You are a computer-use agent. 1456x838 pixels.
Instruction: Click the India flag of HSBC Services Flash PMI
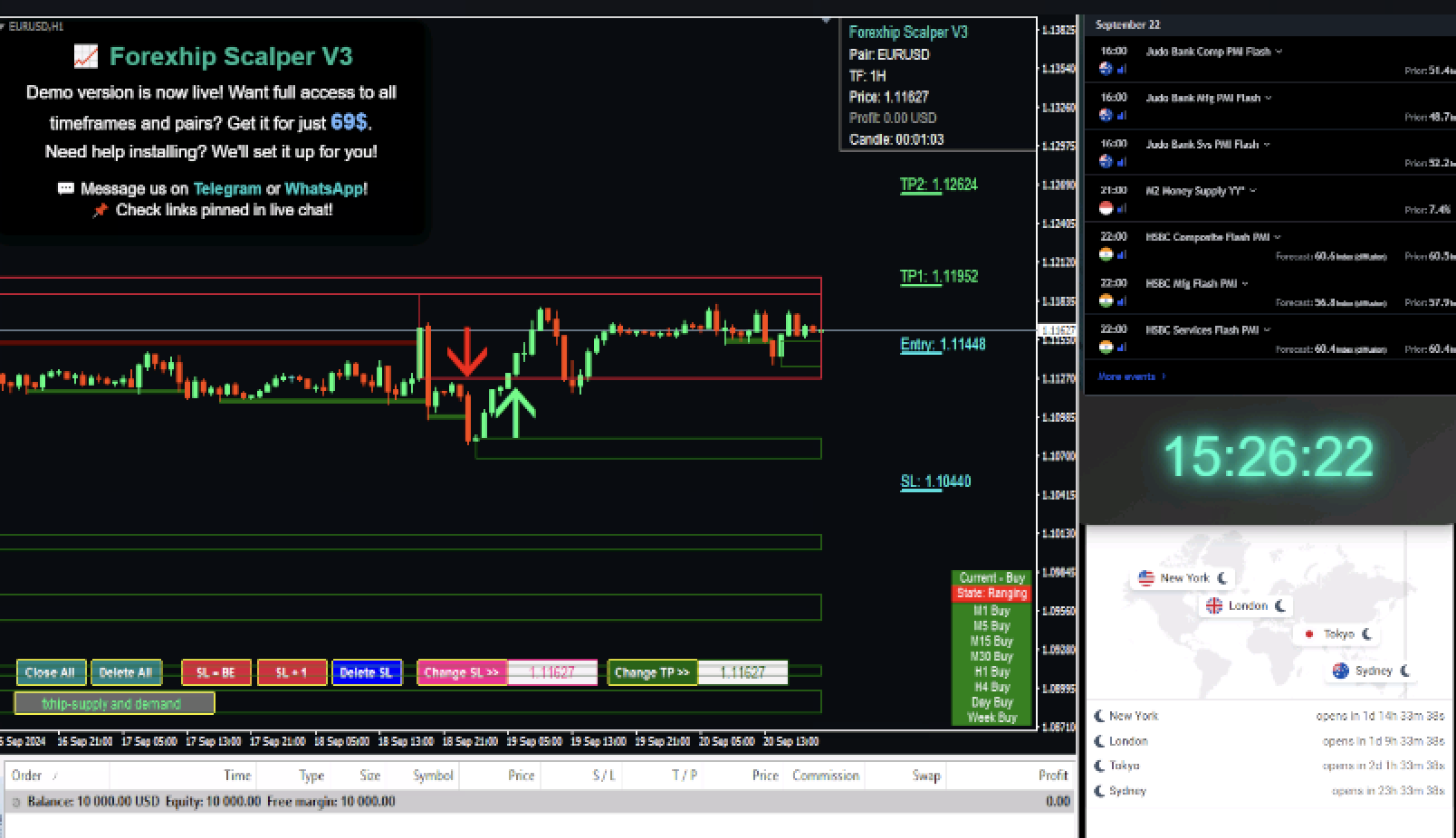click(1106, 347)
